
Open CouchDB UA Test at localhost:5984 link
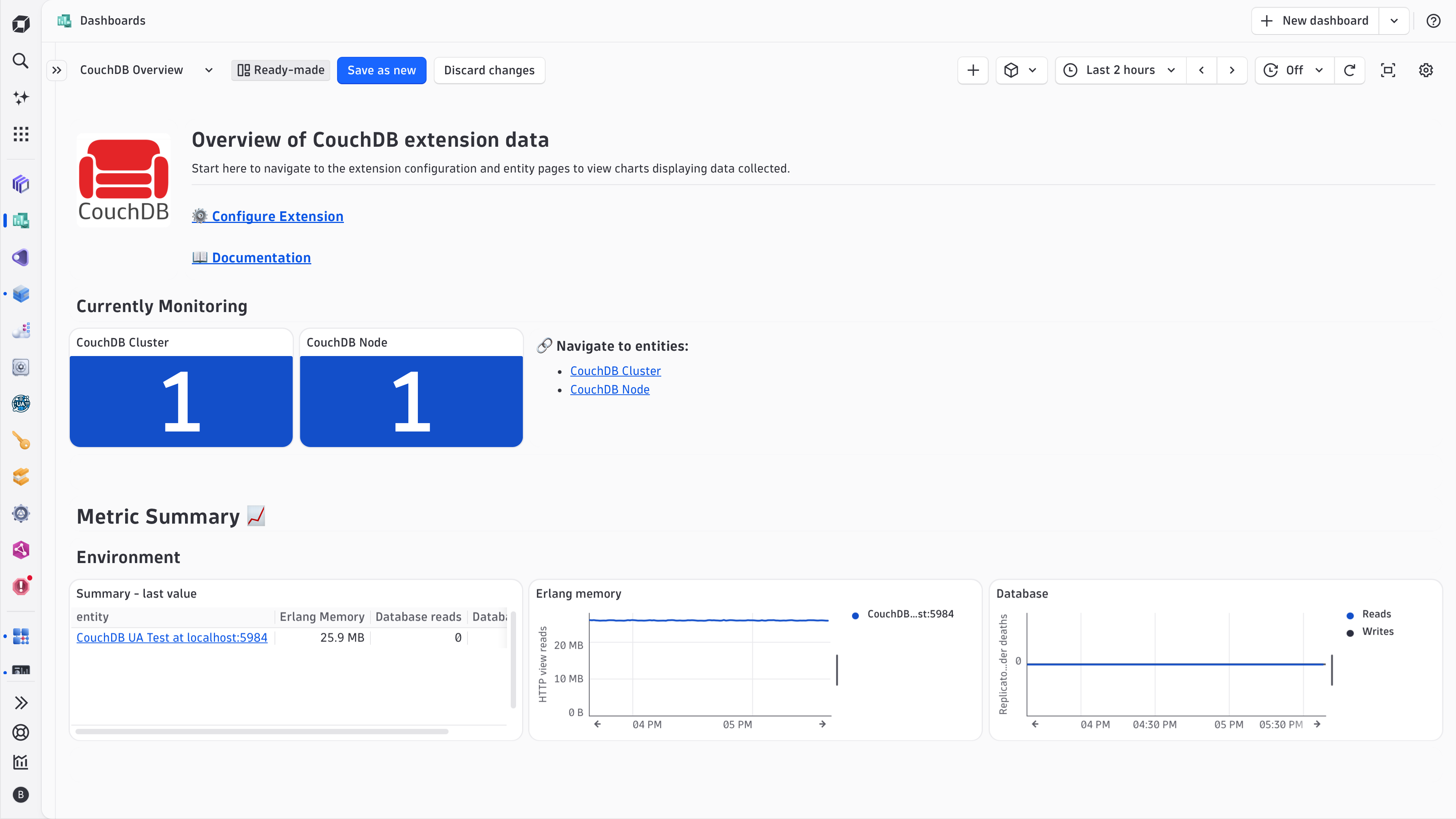coord(172,637)
